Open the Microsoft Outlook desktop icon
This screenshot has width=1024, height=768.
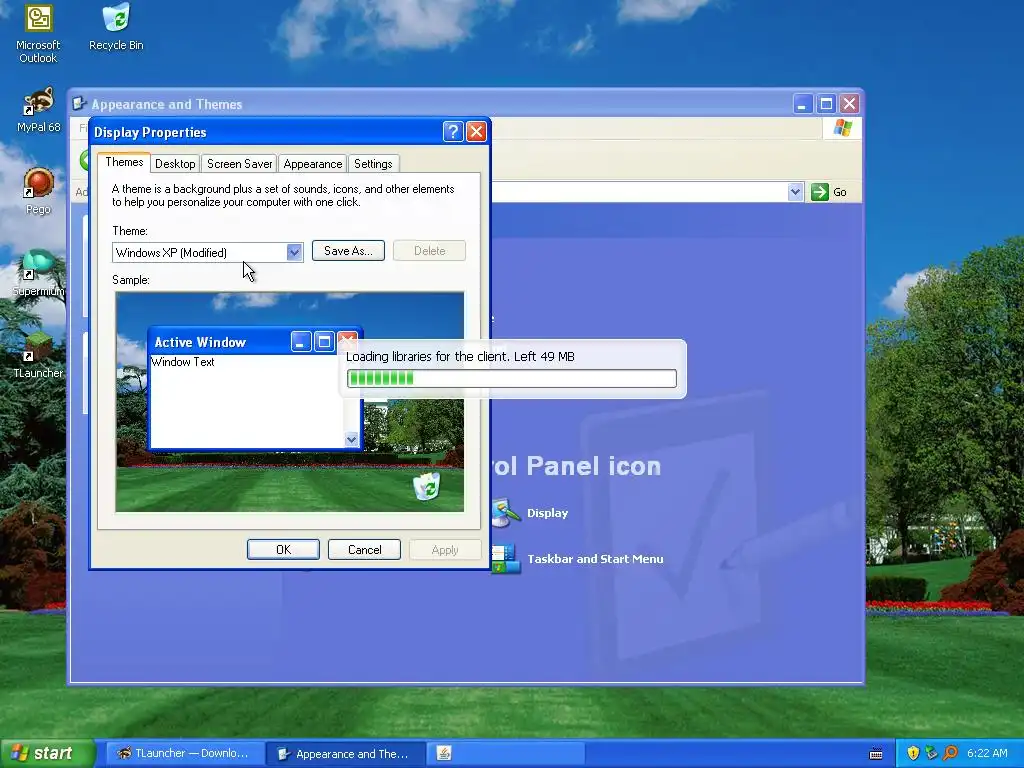(x=38, y=33)
